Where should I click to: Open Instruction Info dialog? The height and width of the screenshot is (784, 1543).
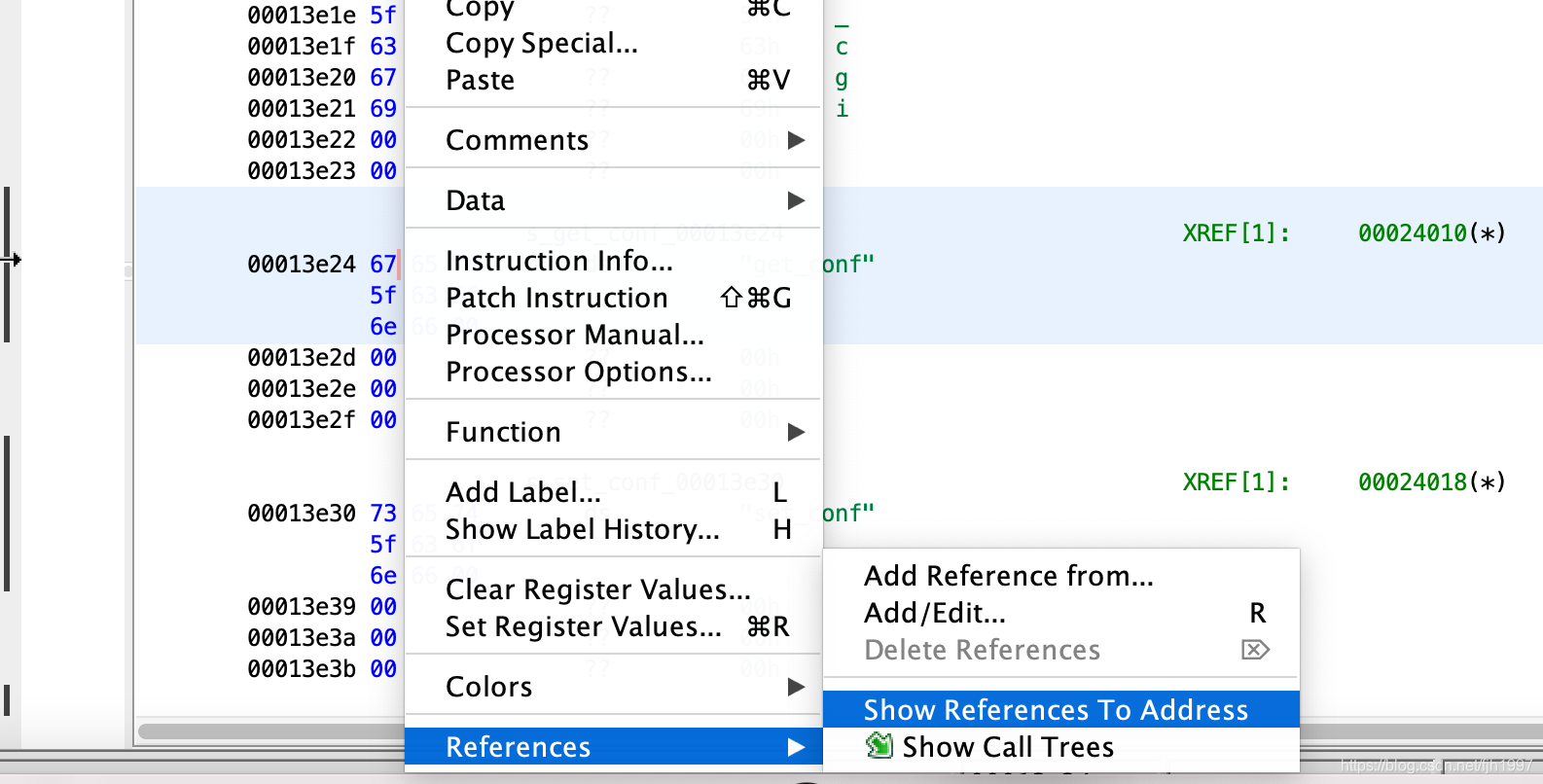click(x=559, y=261)
